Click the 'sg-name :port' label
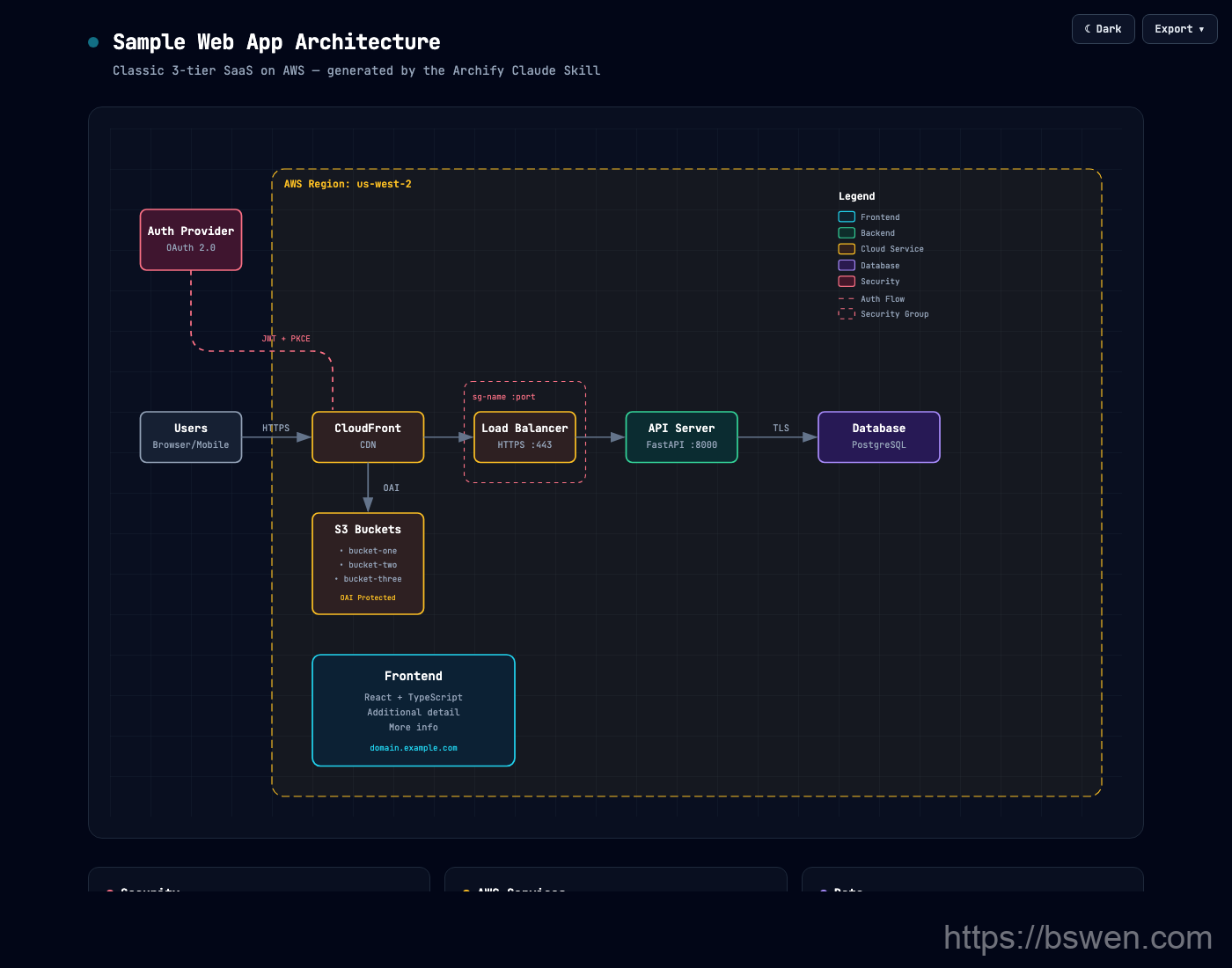Image resolution: width=1232 pixels, height=968 pixels. [x=504, y=397]
